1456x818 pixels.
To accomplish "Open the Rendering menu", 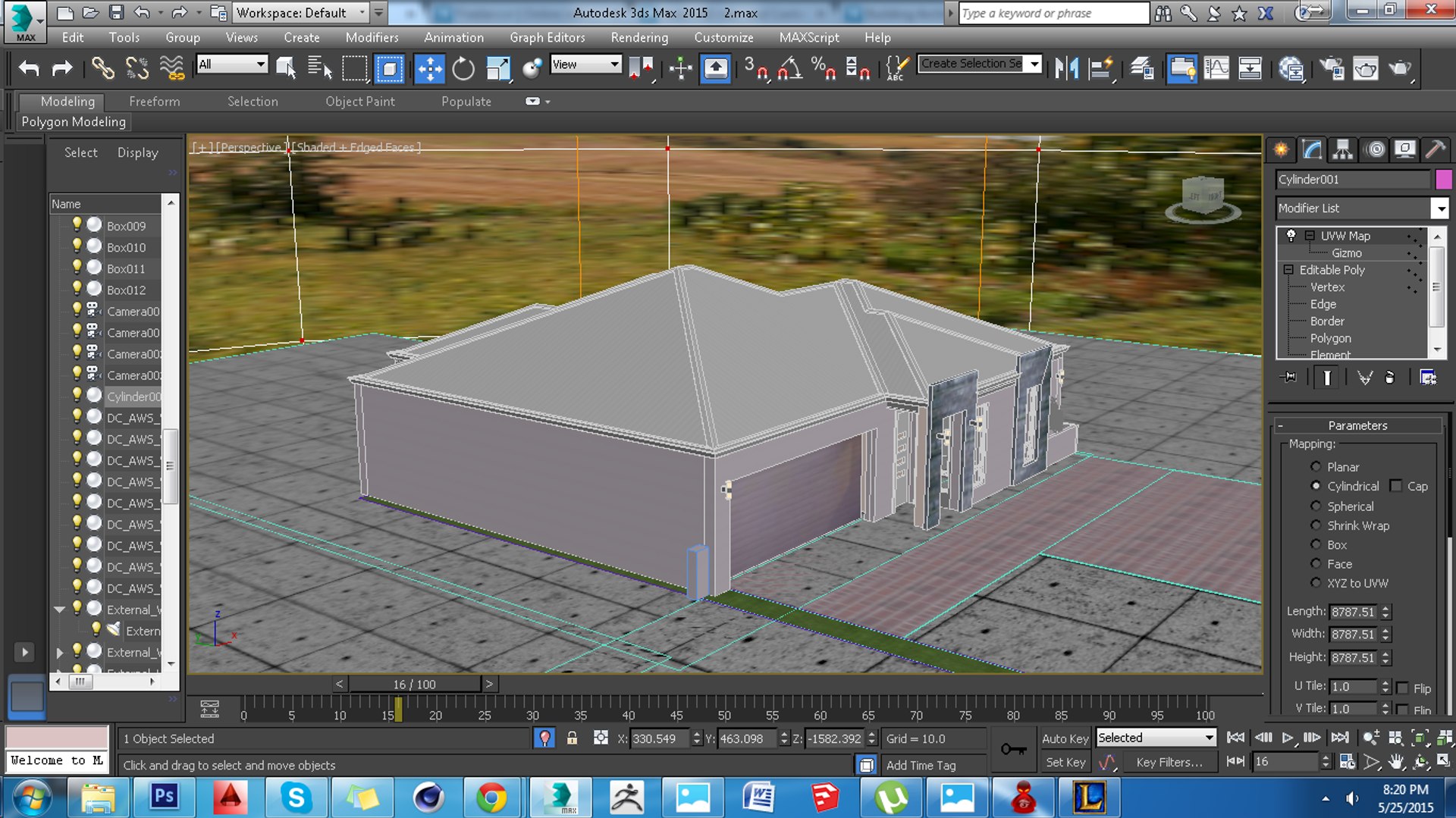I will pyautogui.click(x=639, y=37).
